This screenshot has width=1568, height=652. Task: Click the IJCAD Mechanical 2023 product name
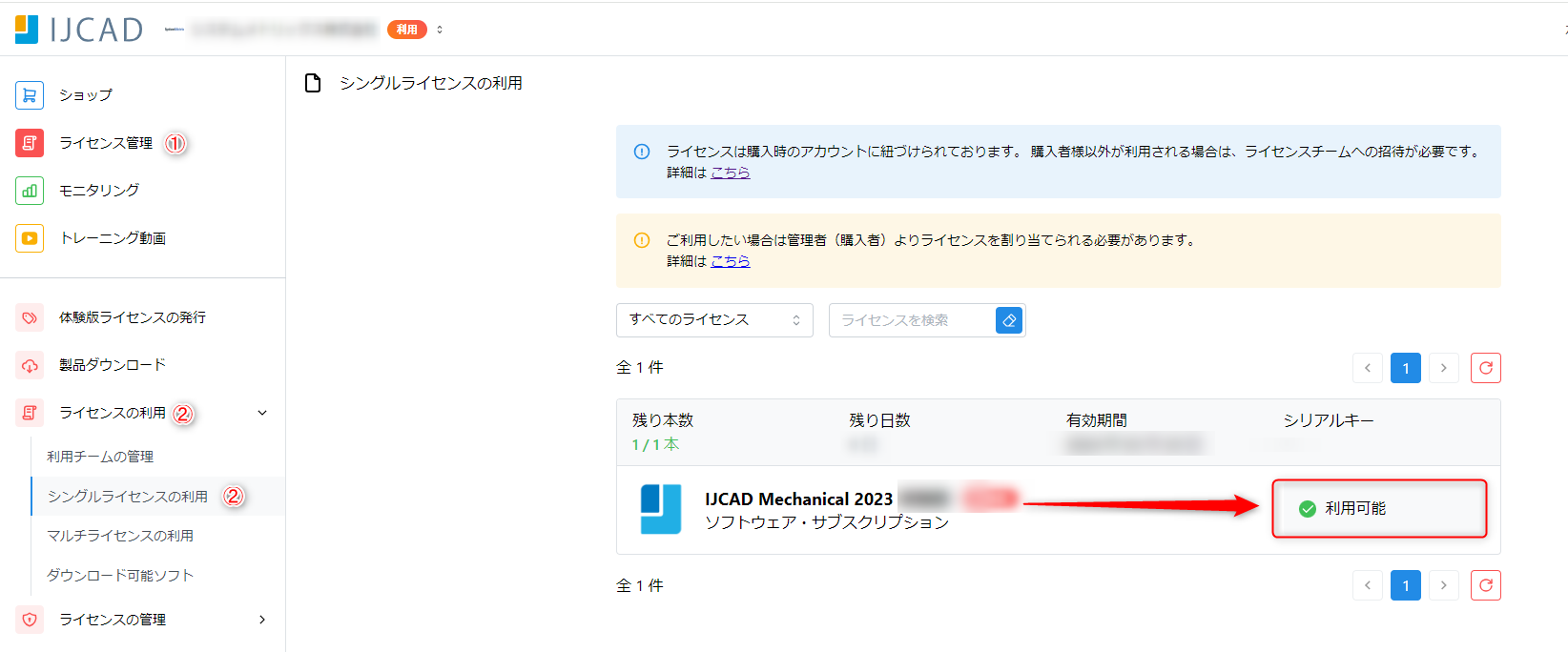[799, 499]
